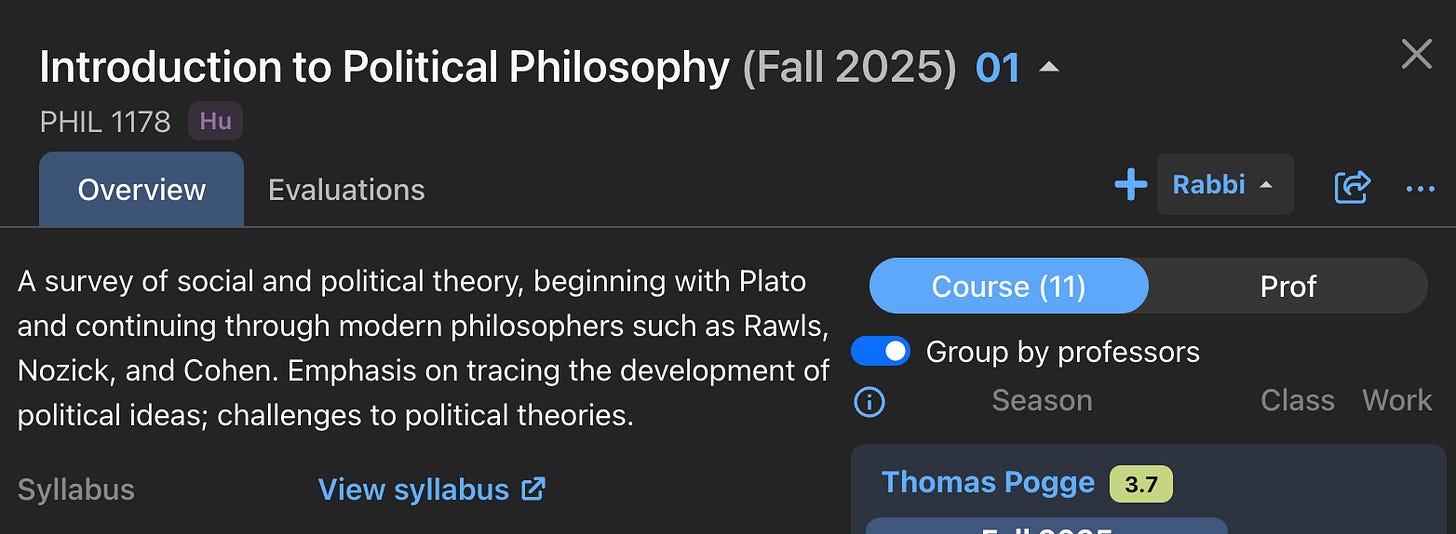Click the caret beside the Rabbi label
The width and height of the screenshot is (1456, 534).
[x=1266, y=185]
